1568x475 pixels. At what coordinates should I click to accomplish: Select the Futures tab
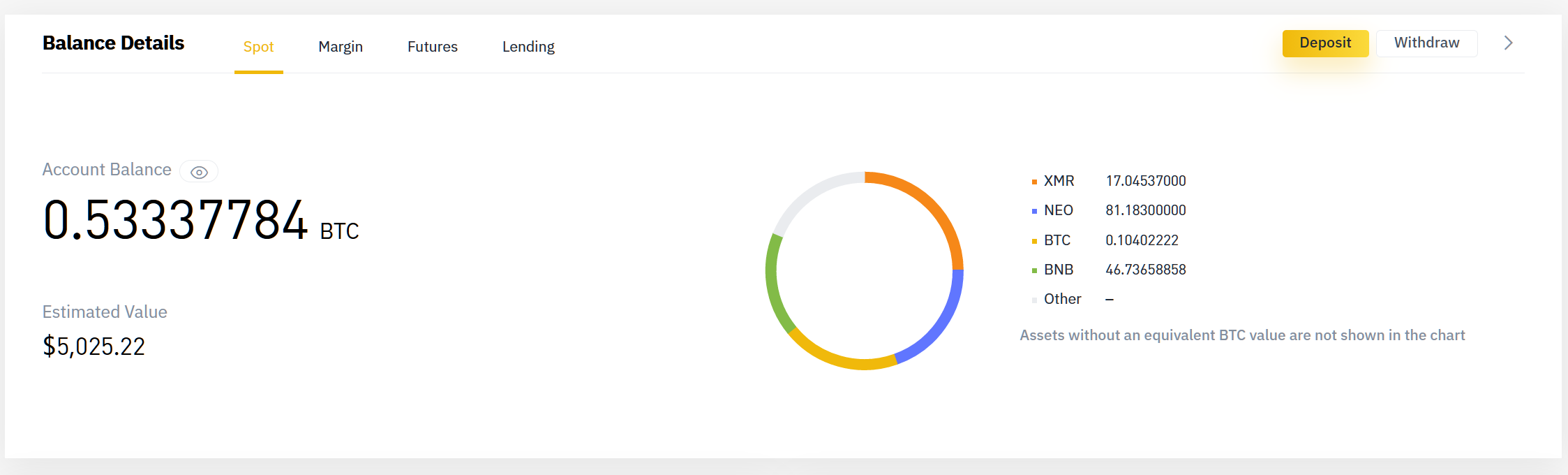coord(433,47)
